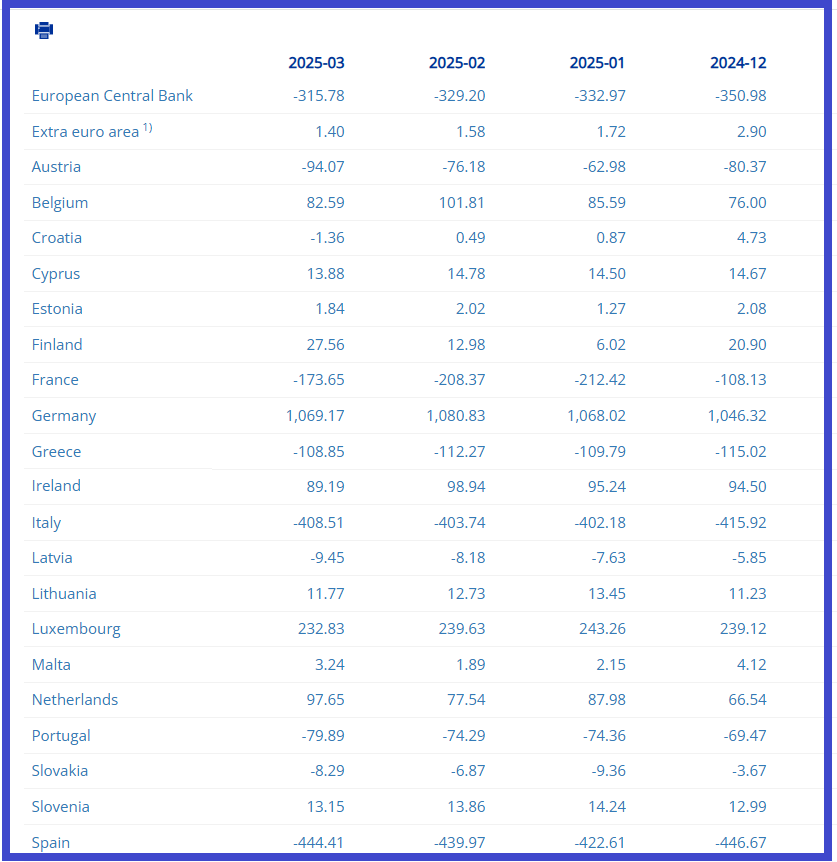Select the Luxembourg row link
The image size is (837, 862).
click(x=76, y=629)
